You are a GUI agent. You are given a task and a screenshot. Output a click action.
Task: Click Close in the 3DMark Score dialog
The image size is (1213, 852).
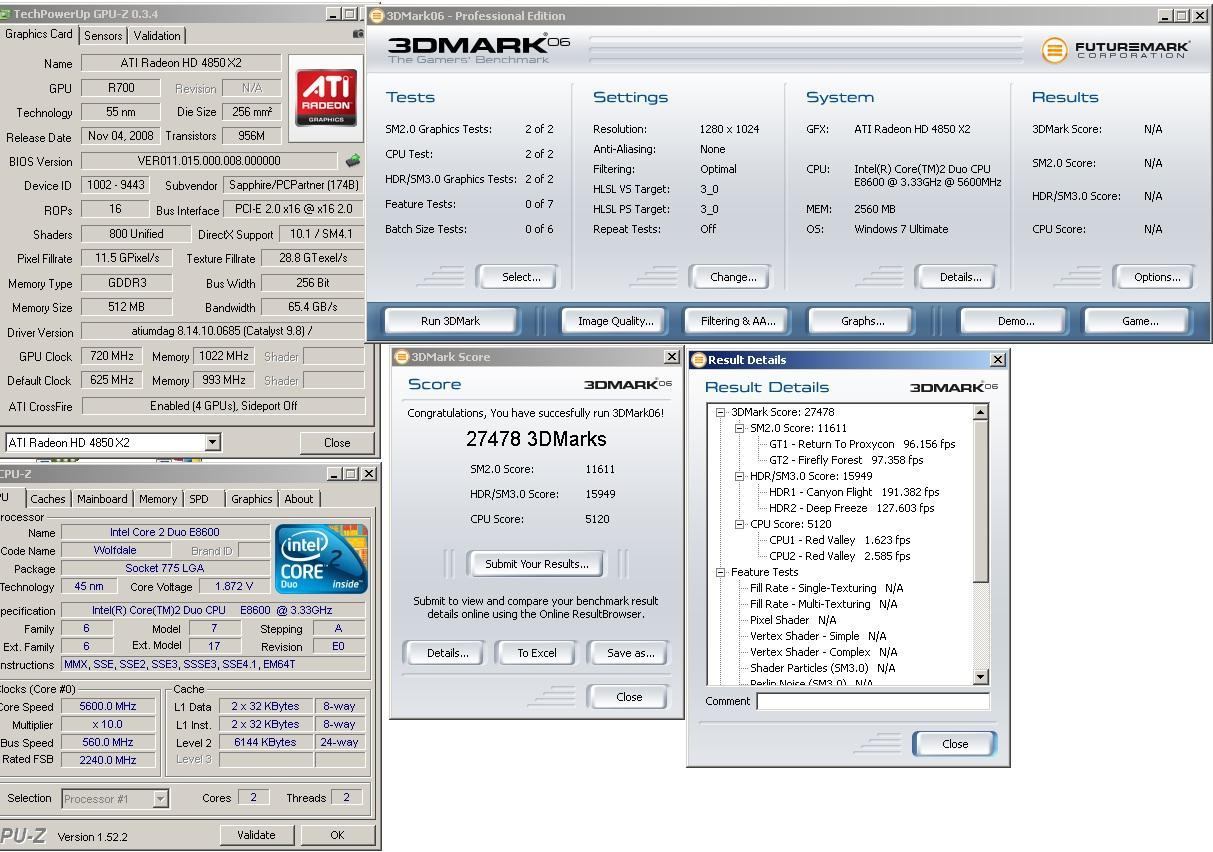click(629, 697)
